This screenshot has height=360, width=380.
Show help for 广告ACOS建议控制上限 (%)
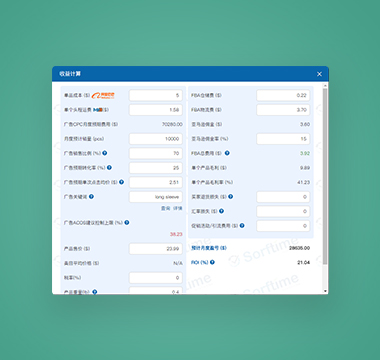pyautogui.click(x=127, y=222)
